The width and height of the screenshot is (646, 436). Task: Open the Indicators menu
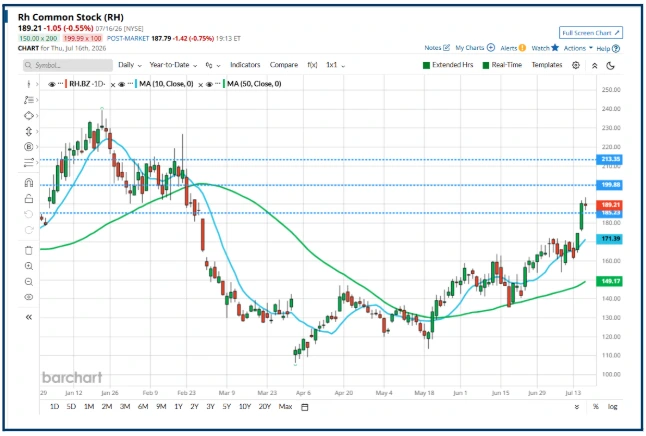pyautogui.click(x=245, y=65)
